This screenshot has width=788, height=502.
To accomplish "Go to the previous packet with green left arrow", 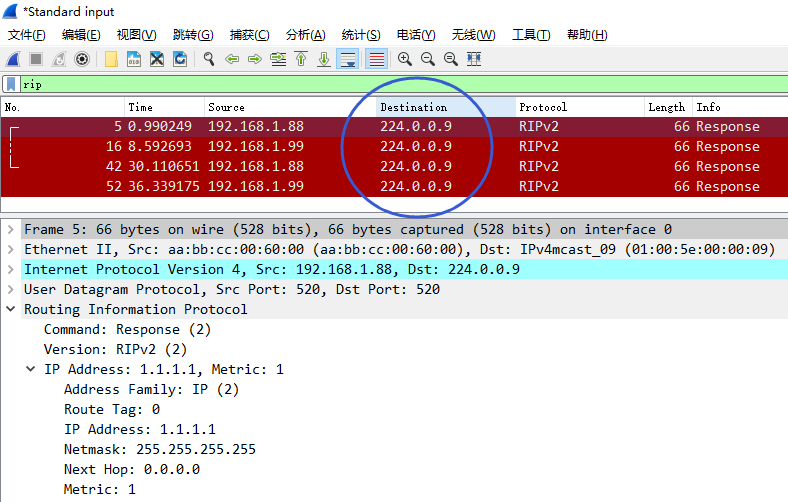I will coord(232,59).
